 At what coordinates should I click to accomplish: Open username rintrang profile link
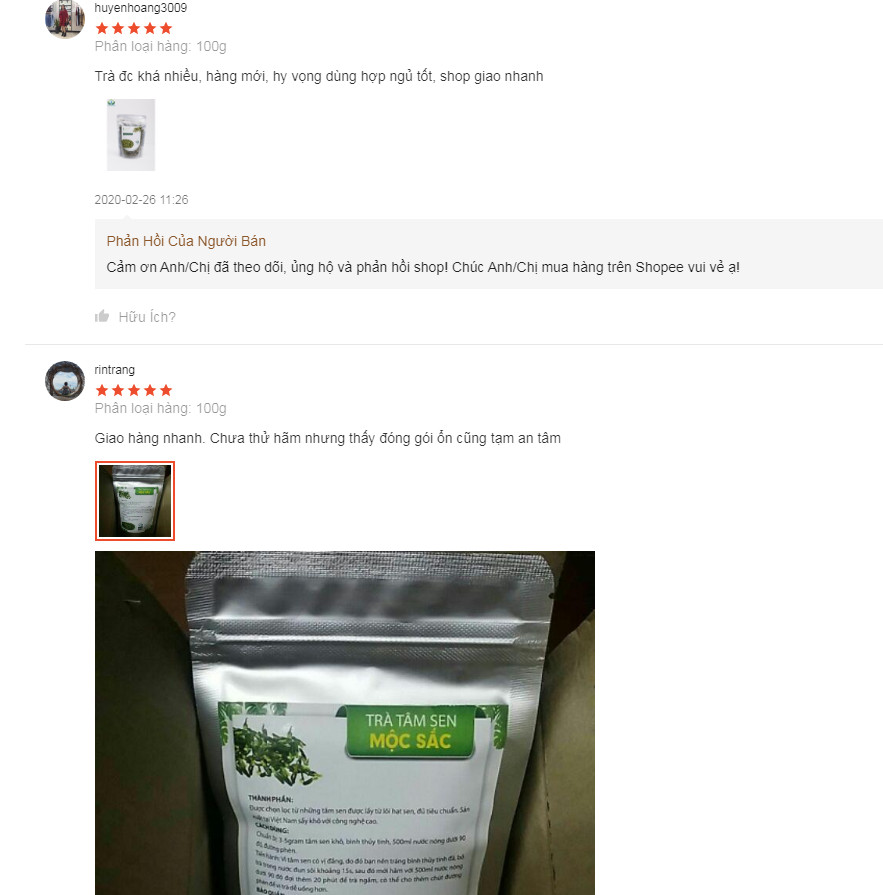115,370
